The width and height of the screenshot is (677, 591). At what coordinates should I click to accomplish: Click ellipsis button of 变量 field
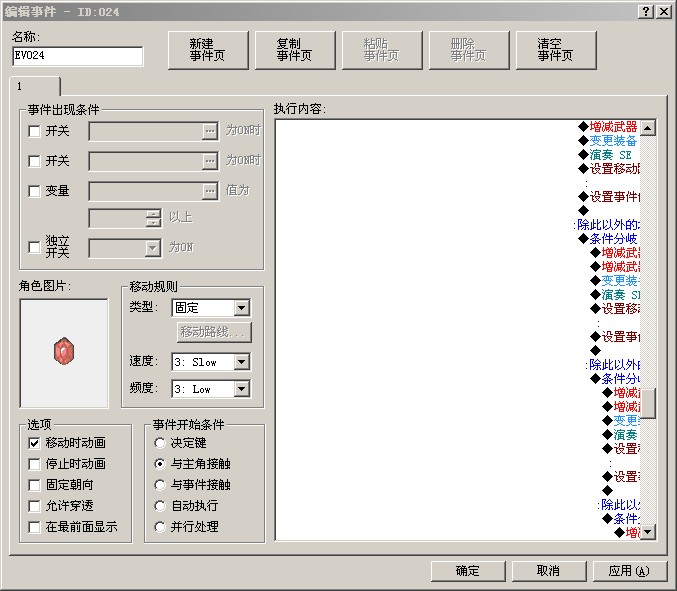(210, 191)
